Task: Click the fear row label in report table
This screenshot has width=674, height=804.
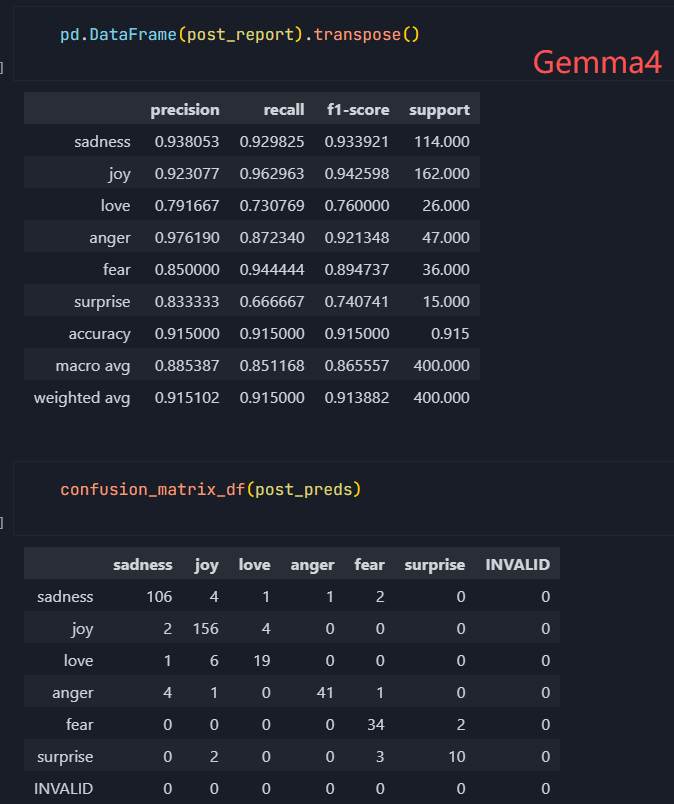Action: 116,270
